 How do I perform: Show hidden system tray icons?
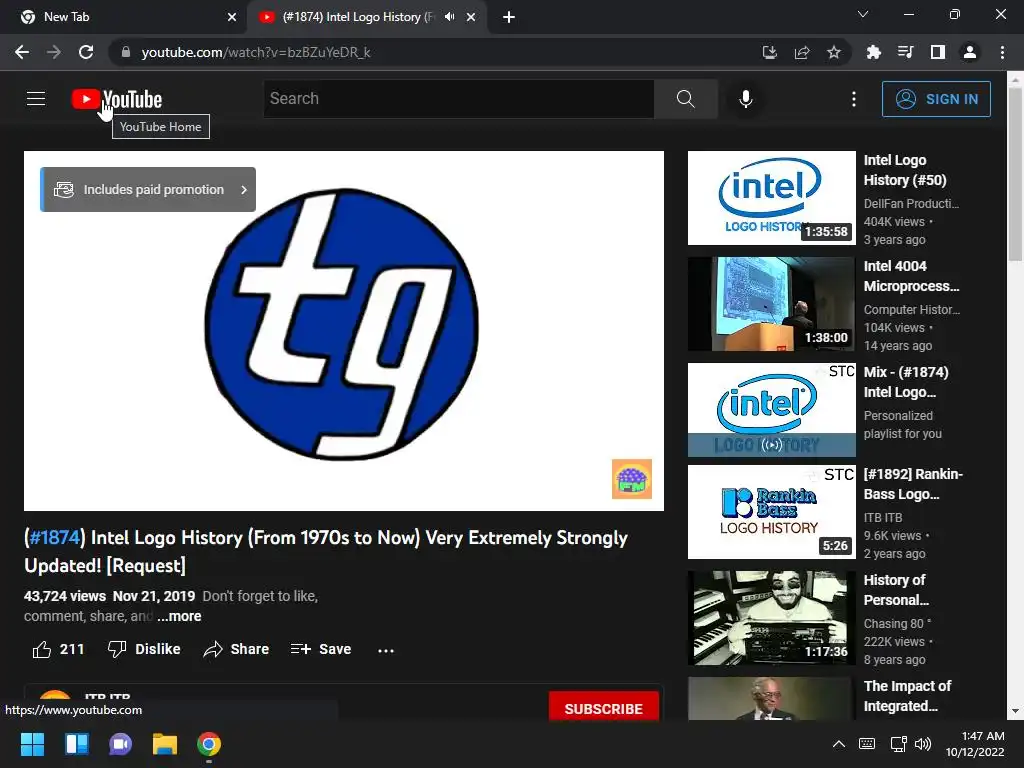[x=839, y=744]
